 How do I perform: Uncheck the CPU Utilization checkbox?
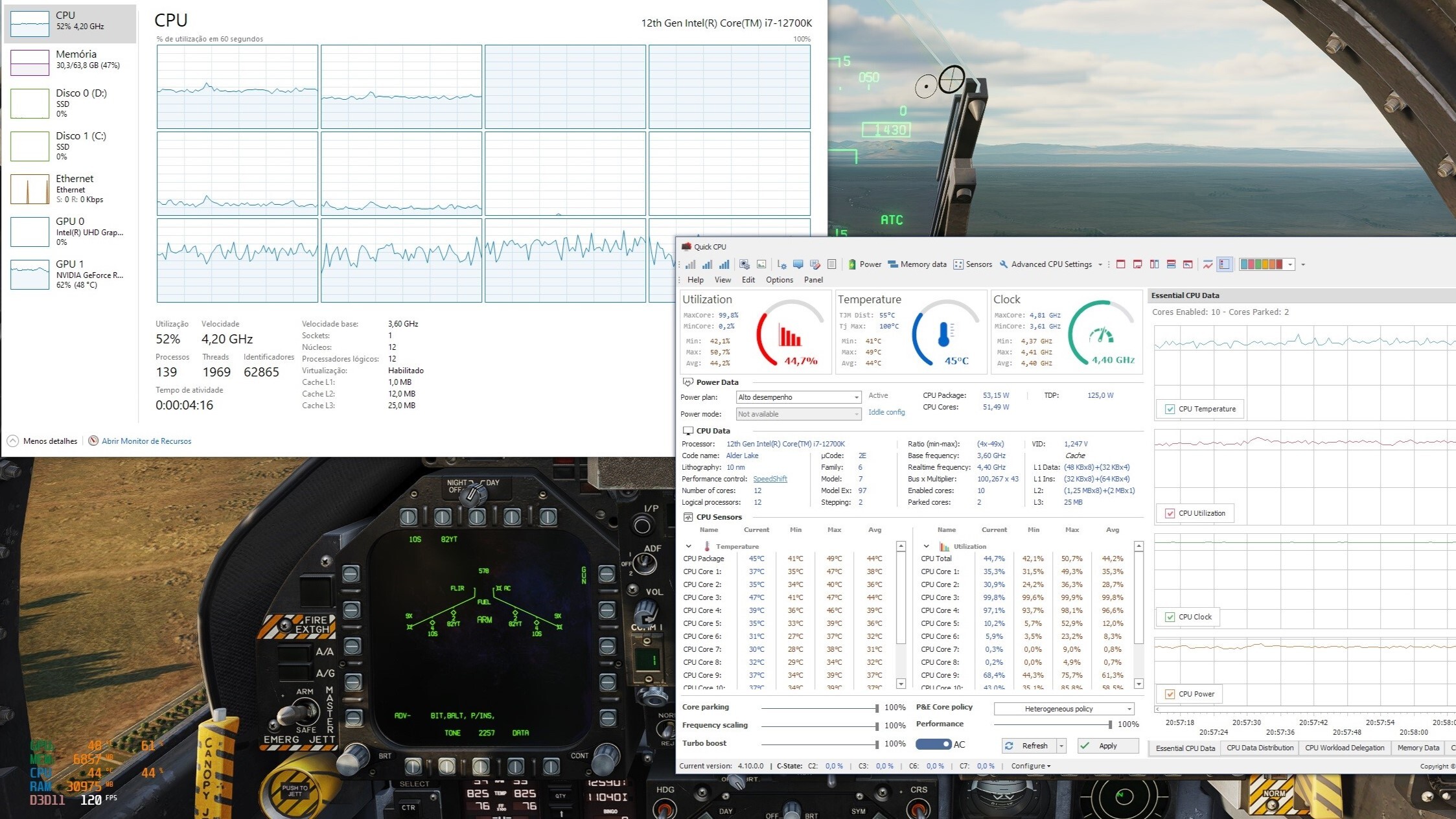1170,513
